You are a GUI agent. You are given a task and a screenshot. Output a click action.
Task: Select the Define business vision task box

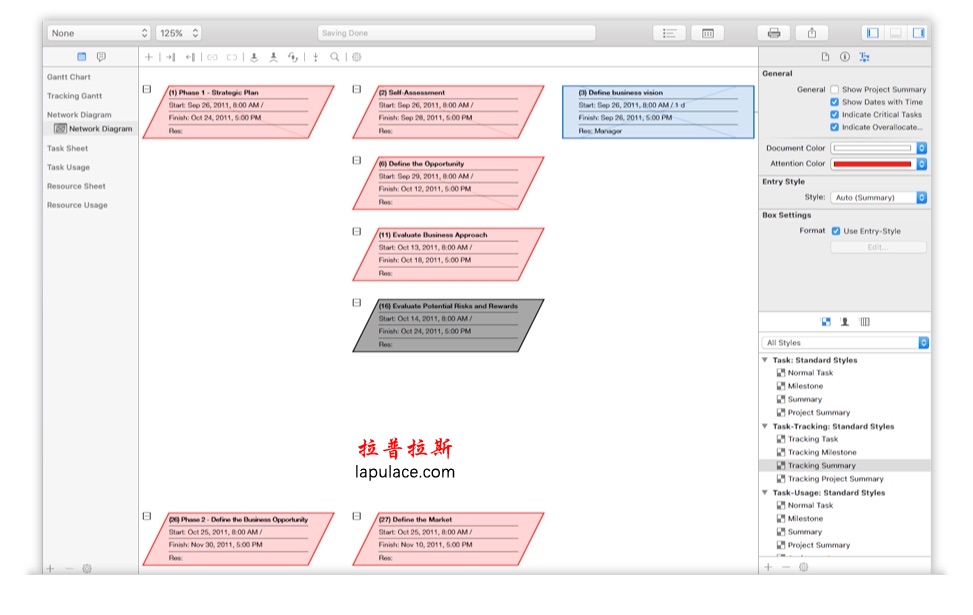tap(658, 112)
